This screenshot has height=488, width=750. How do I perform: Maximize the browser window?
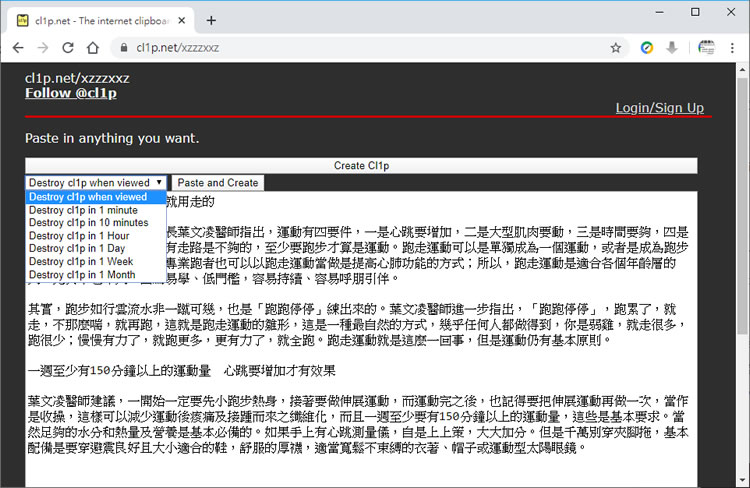(695, 12)
